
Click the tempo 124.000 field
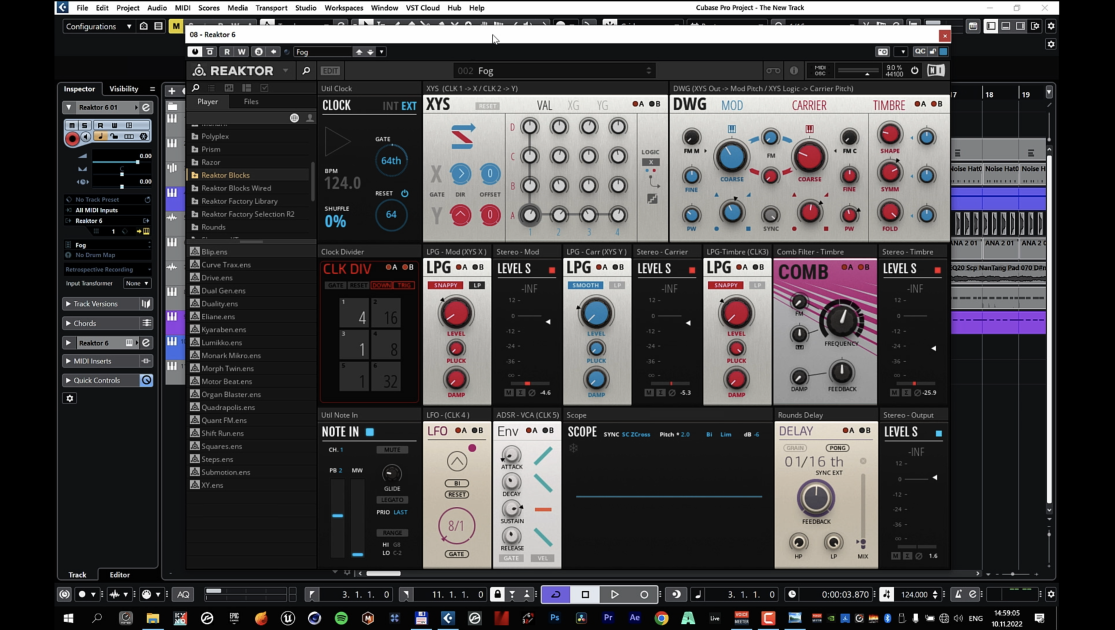(914, 594)
